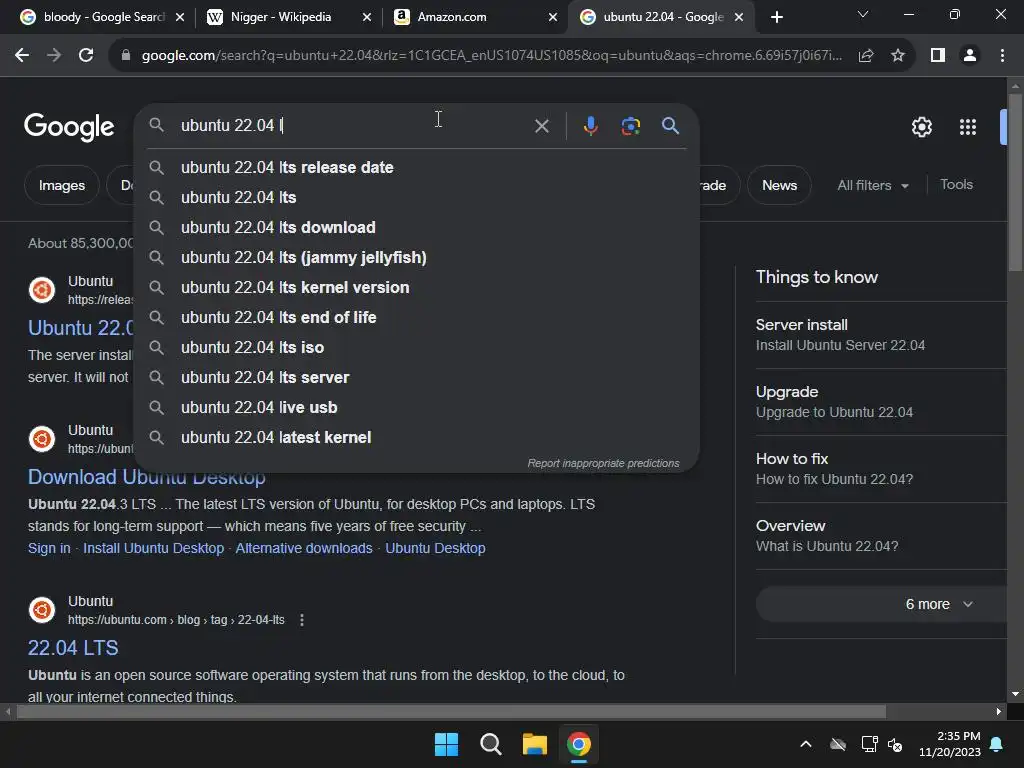Choose suggestion 'lts end of life'

point(416,317)
